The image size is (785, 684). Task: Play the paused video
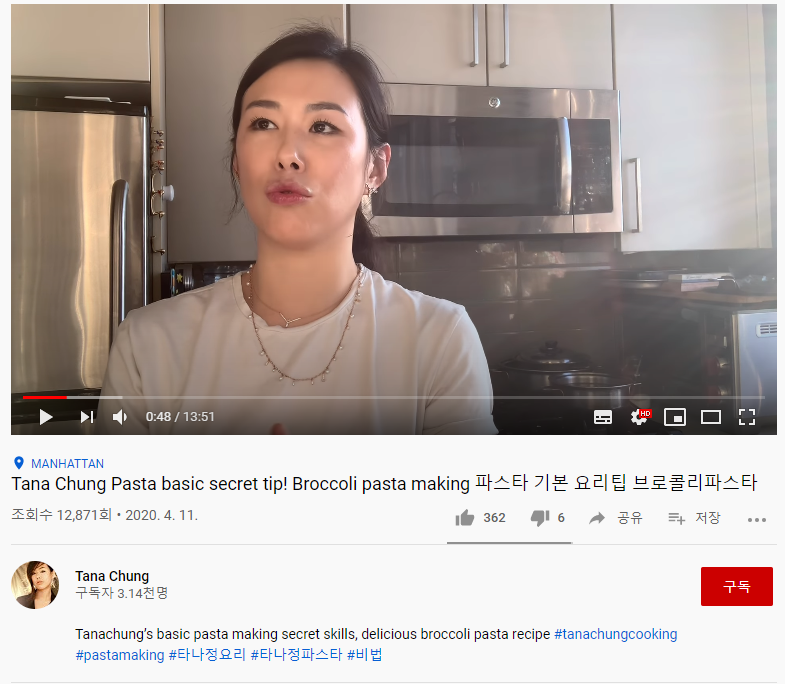point(46,417)
